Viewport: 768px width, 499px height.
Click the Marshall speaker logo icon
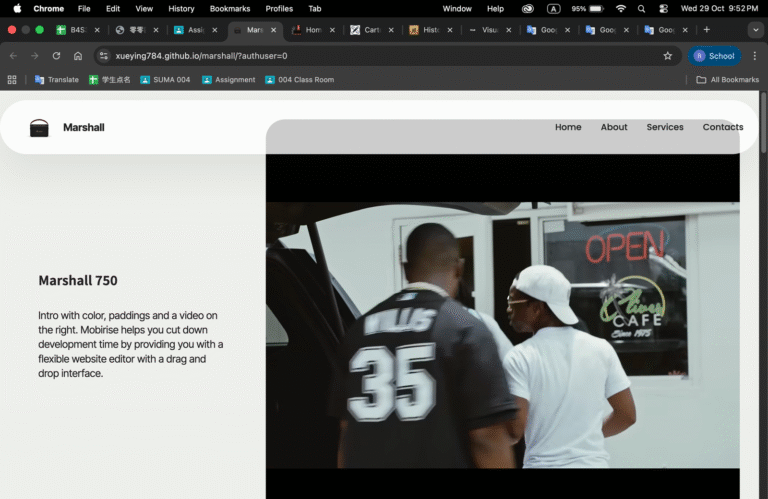pyautogui.click(x=39, y=128)
